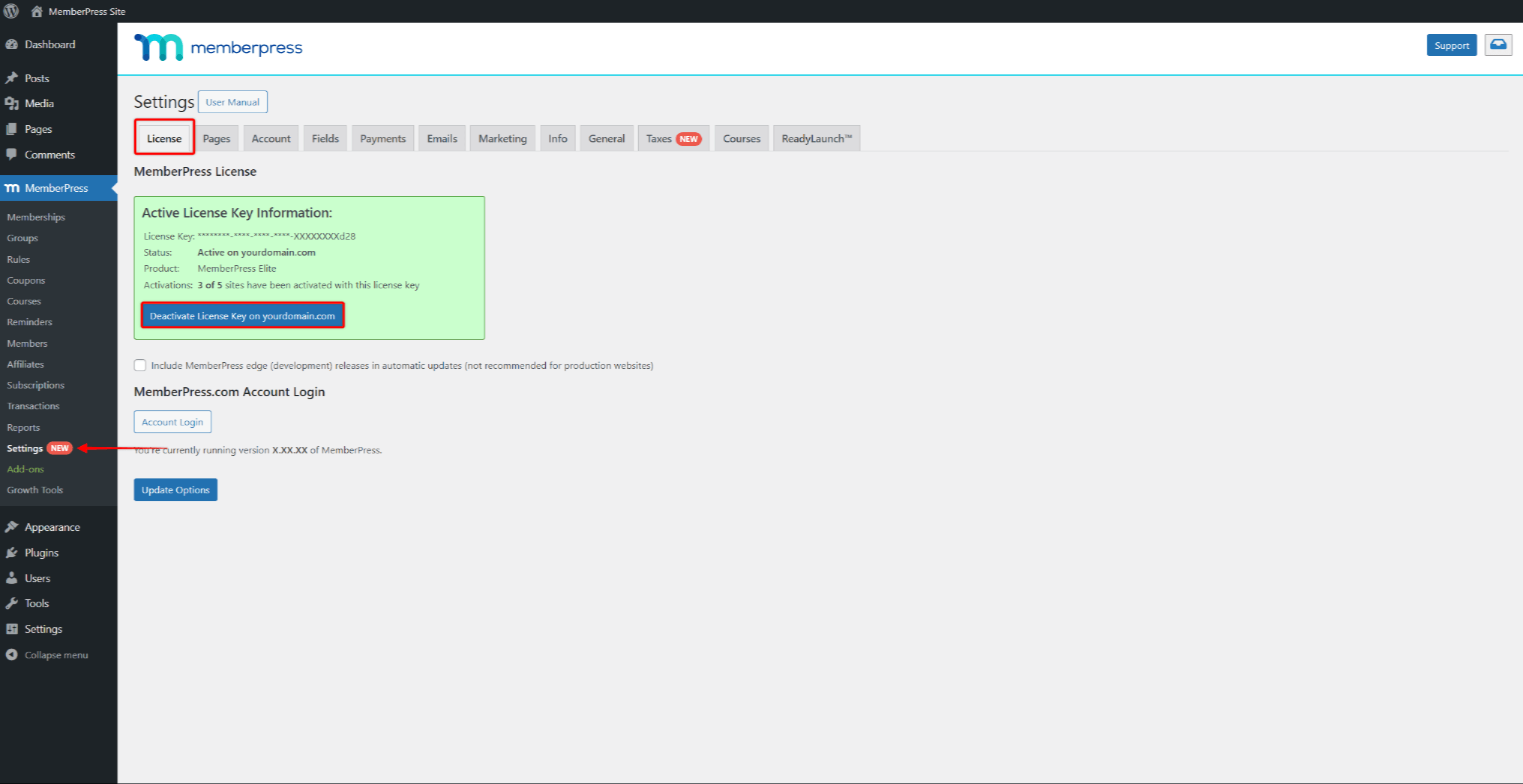The image size is (1523, 784).
Task: Switch to the License tab
Action: [164, 138]
